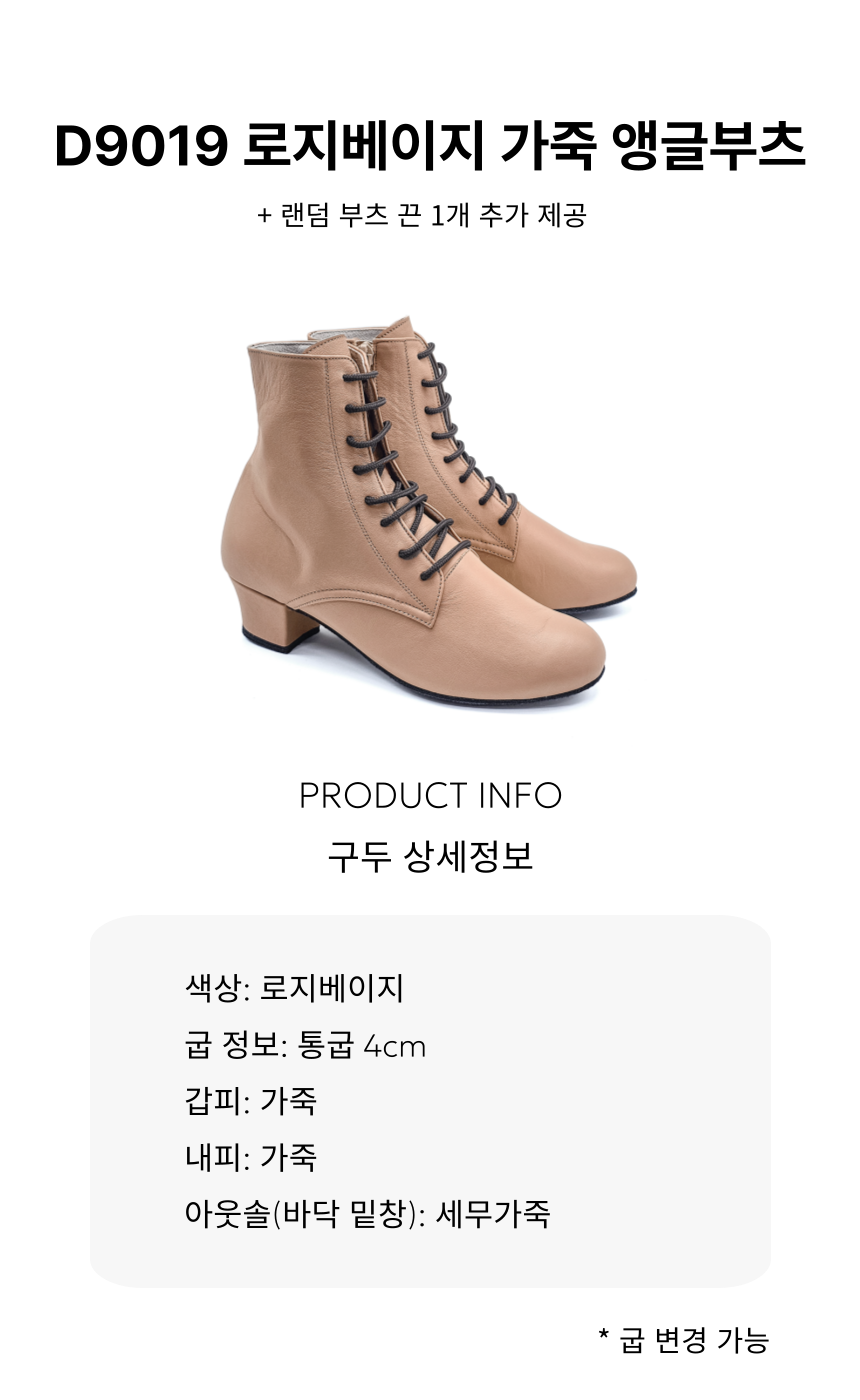Select the 갑피: 가죽 line
The width and height of the screenshot is (860, 1400).
click(251, 1102)
